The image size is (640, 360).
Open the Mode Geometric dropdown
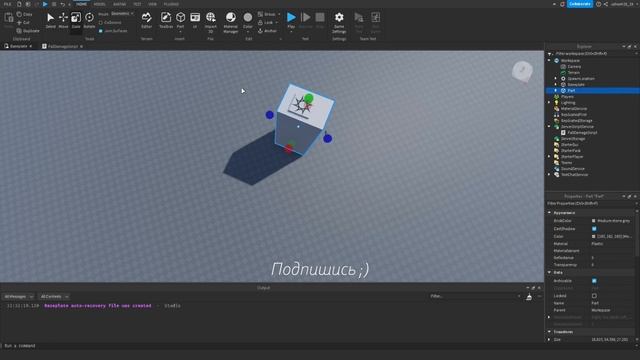click(x=122, y=13)
